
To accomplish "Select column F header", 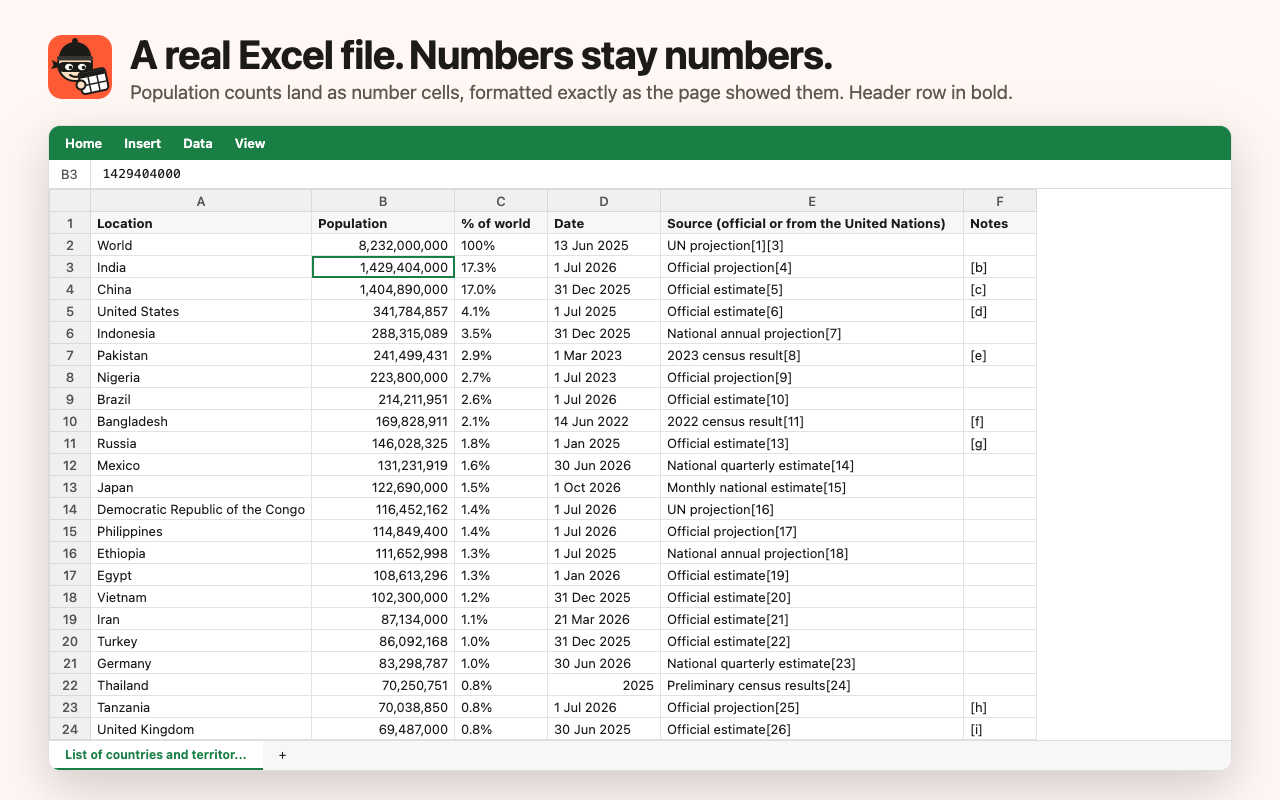I will [1000, 201].
